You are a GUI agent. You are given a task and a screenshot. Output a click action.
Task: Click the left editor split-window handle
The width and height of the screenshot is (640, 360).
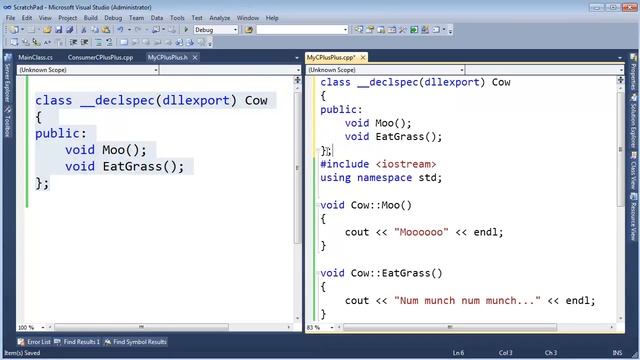297,80
